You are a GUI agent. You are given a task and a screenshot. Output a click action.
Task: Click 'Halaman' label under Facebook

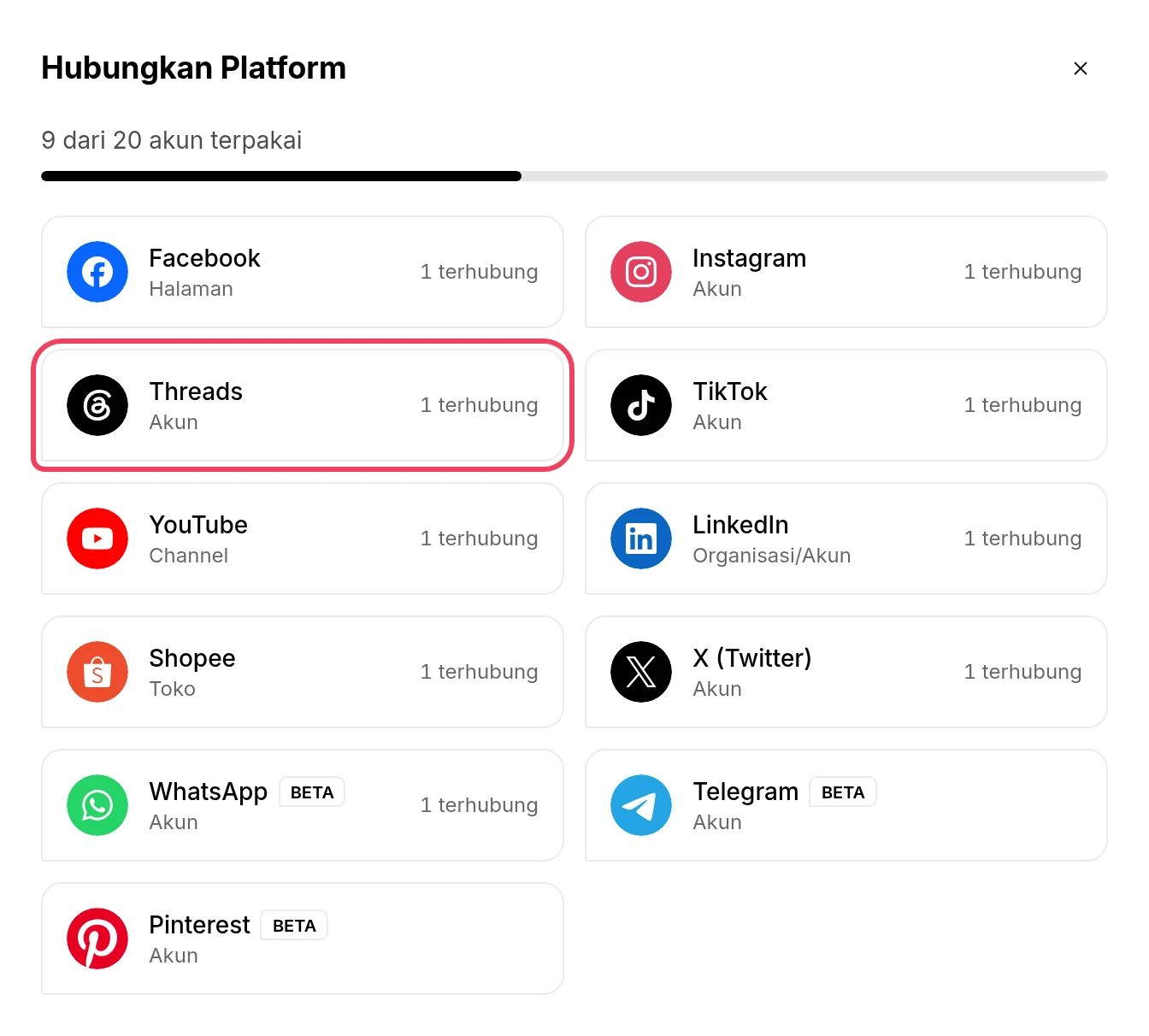(191, 289)
